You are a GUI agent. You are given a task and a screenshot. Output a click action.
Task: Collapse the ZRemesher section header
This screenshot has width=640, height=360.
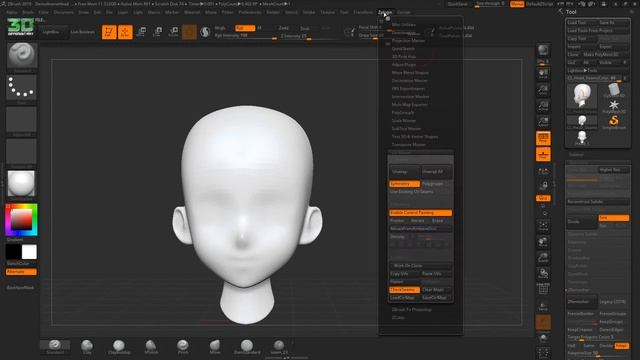click(579, 290)
